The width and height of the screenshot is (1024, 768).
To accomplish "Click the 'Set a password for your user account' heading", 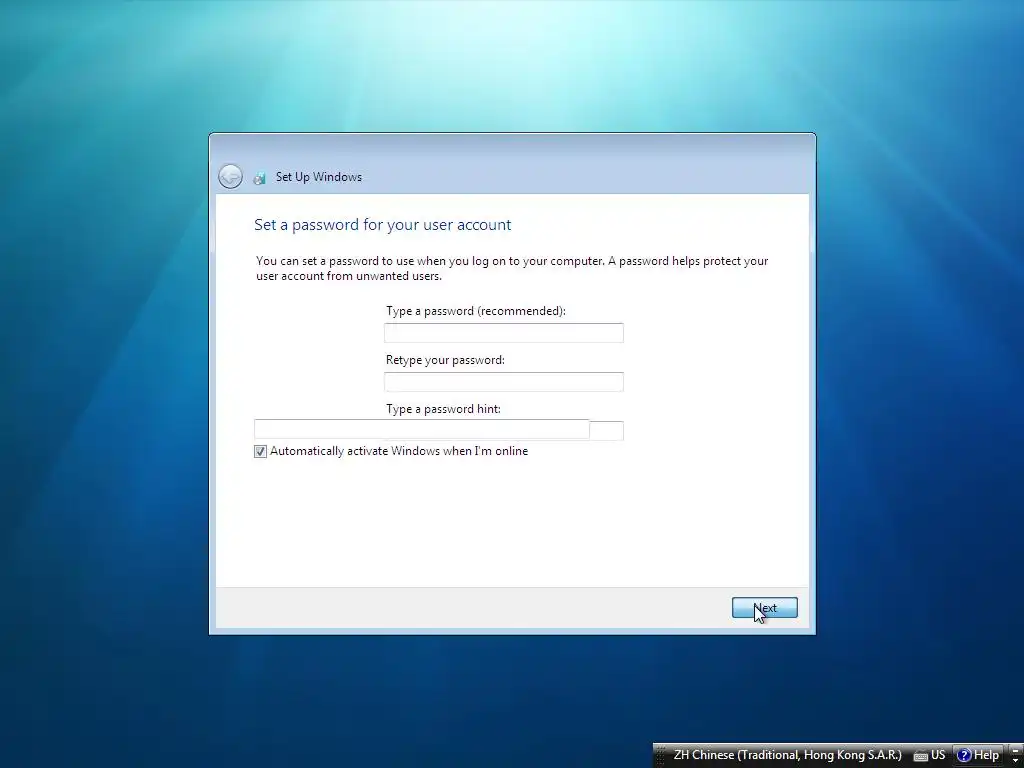I will (x=383, y=225).
